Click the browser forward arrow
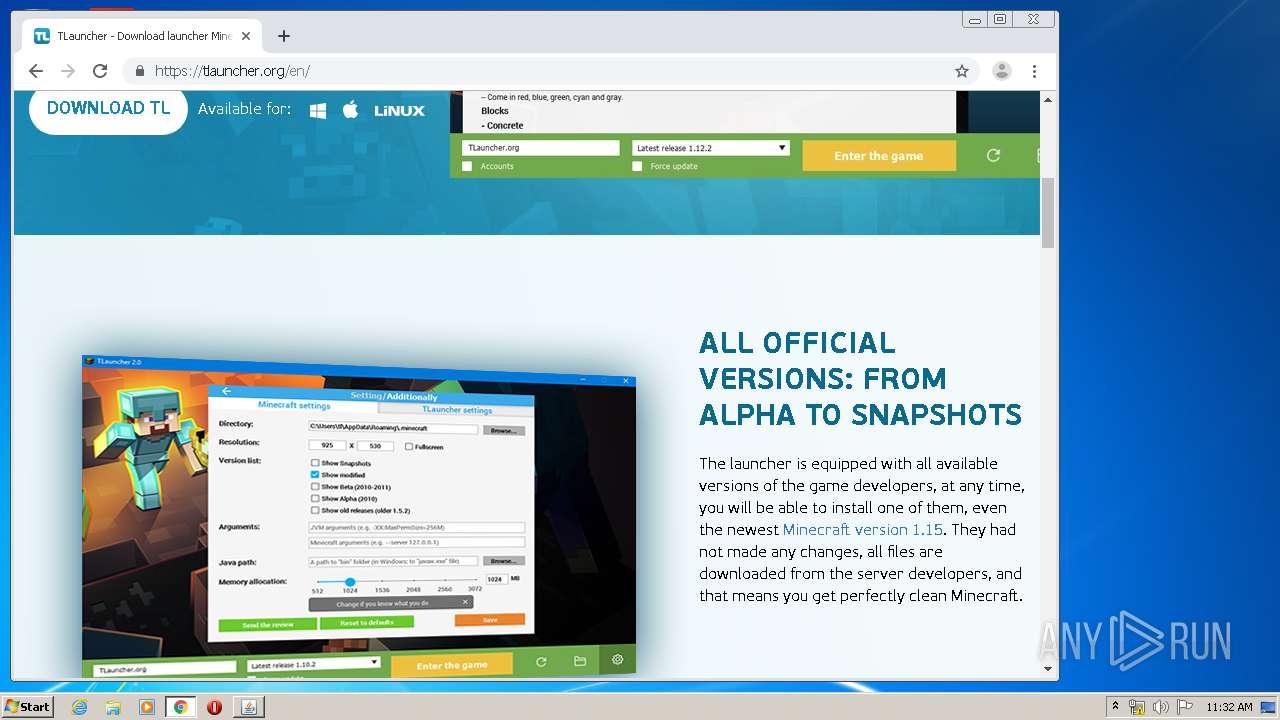The height and width of the screenshot is (720, 1280). click(x=68, y=71)
